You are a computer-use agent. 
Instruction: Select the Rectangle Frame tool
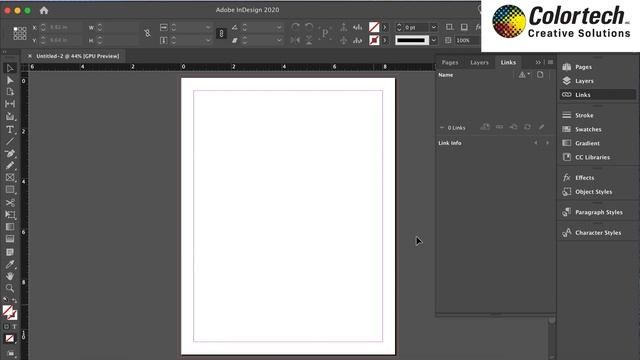coord(10,178)
